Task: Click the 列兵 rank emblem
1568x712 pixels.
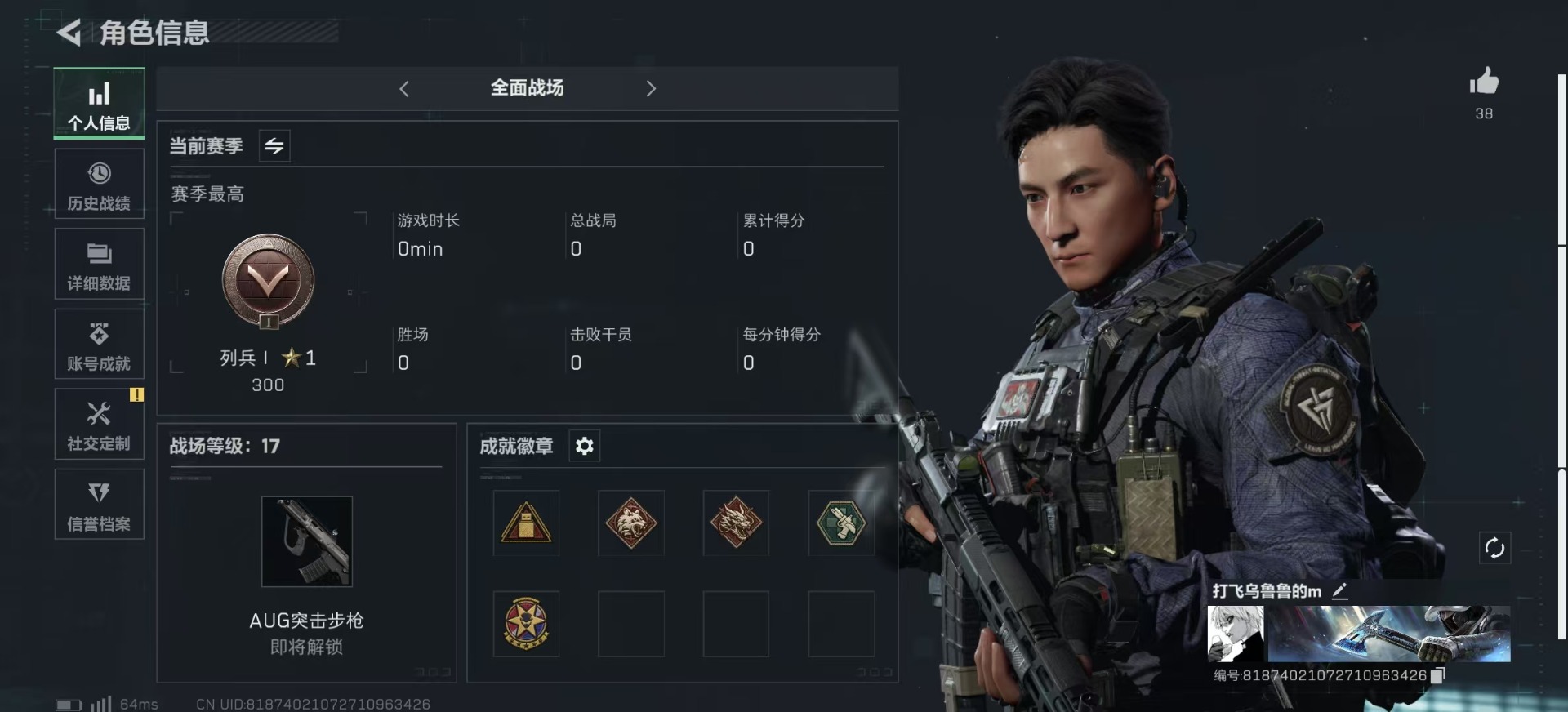Action: pyautogui.click(x=268, y=282)
